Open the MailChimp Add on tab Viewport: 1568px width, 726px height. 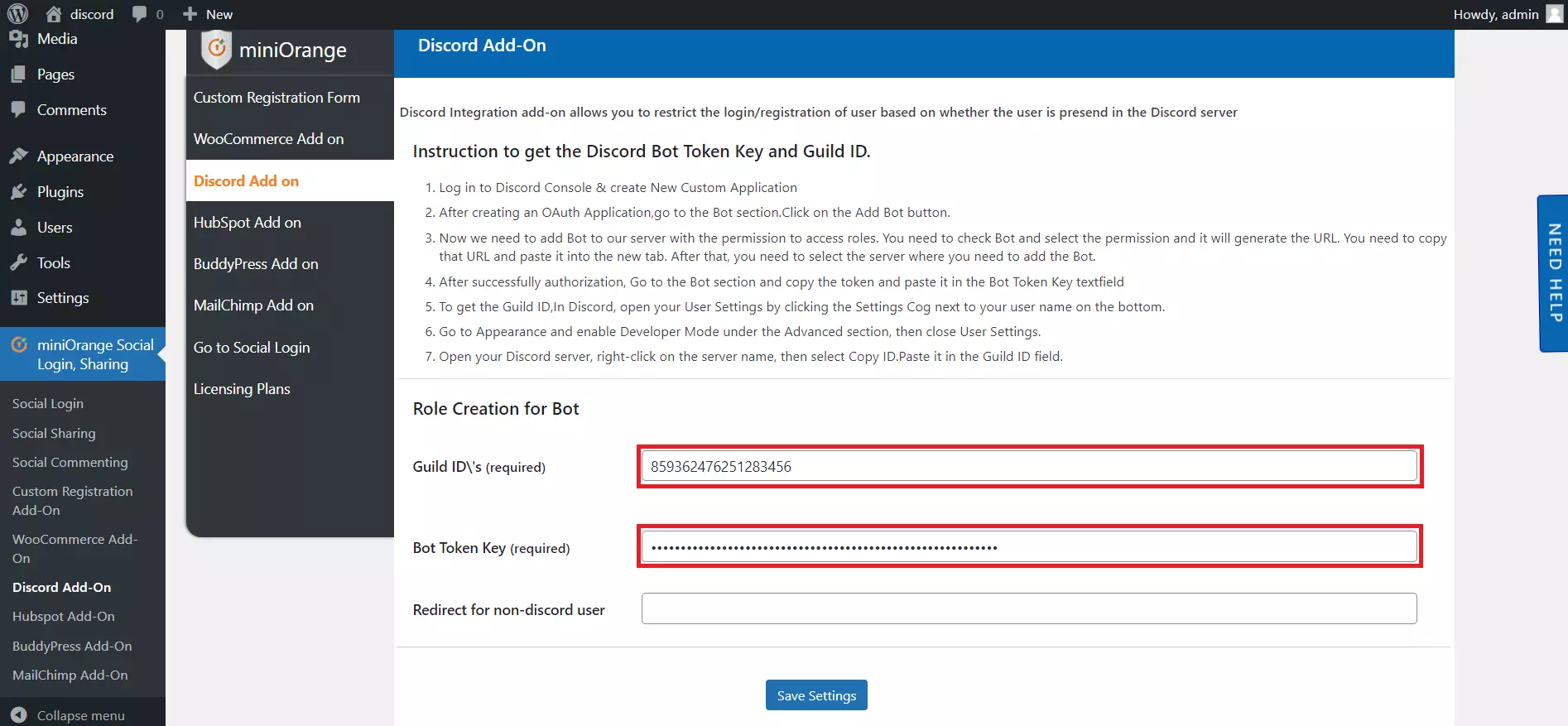point(290,305)
